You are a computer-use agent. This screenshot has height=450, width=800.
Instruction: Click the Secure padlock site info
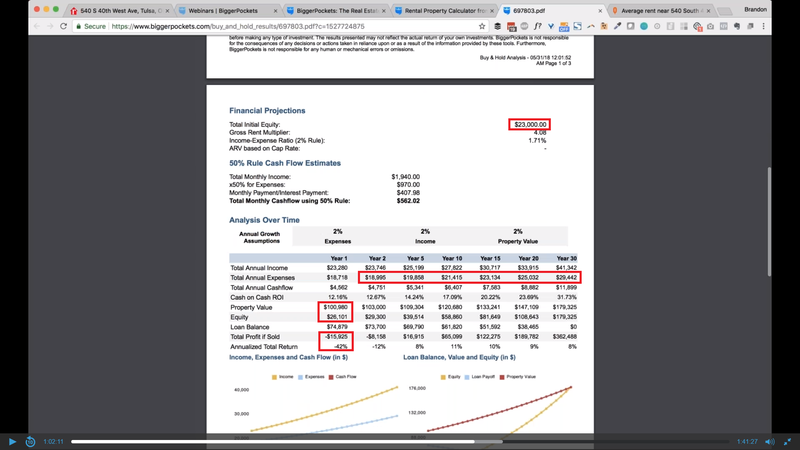(x=90, y=26)
